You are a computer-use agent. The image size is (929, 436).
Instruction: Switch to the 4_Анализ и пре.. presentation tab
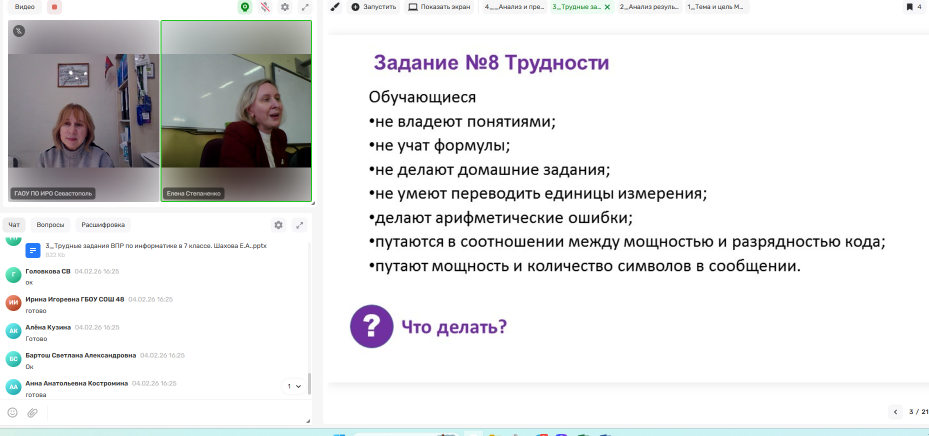pos(512,6)
